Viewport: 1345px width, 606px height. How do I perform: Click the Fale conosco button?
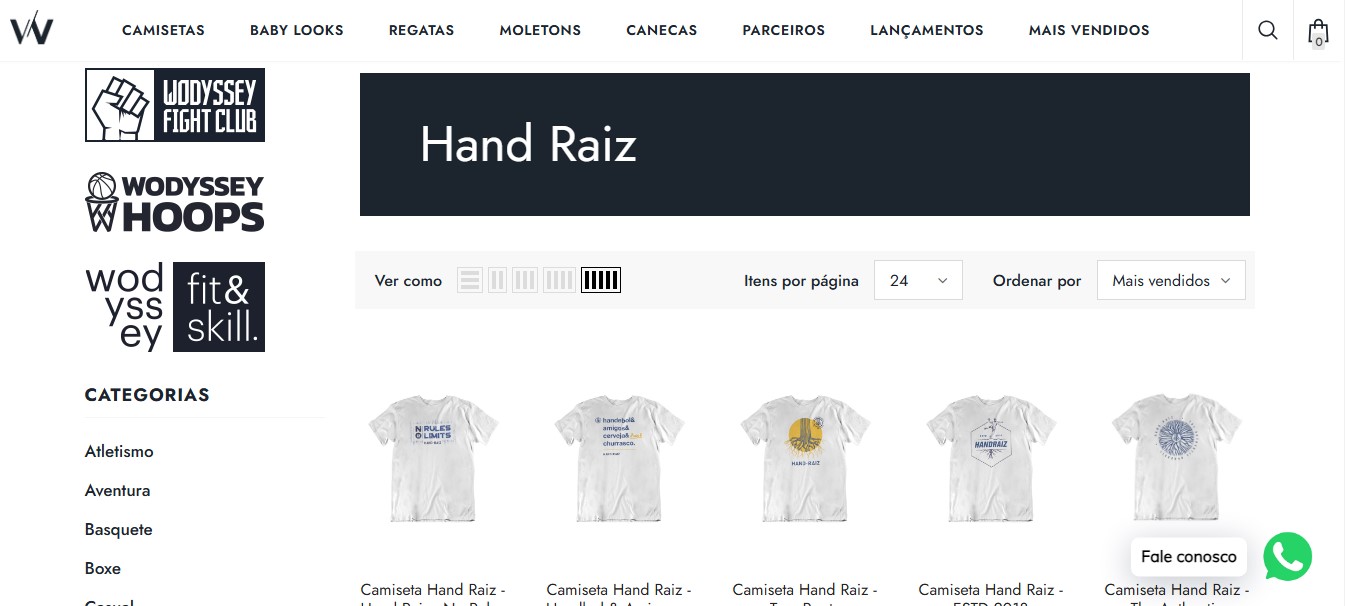pyautogui.click(x=1188, y=557)
